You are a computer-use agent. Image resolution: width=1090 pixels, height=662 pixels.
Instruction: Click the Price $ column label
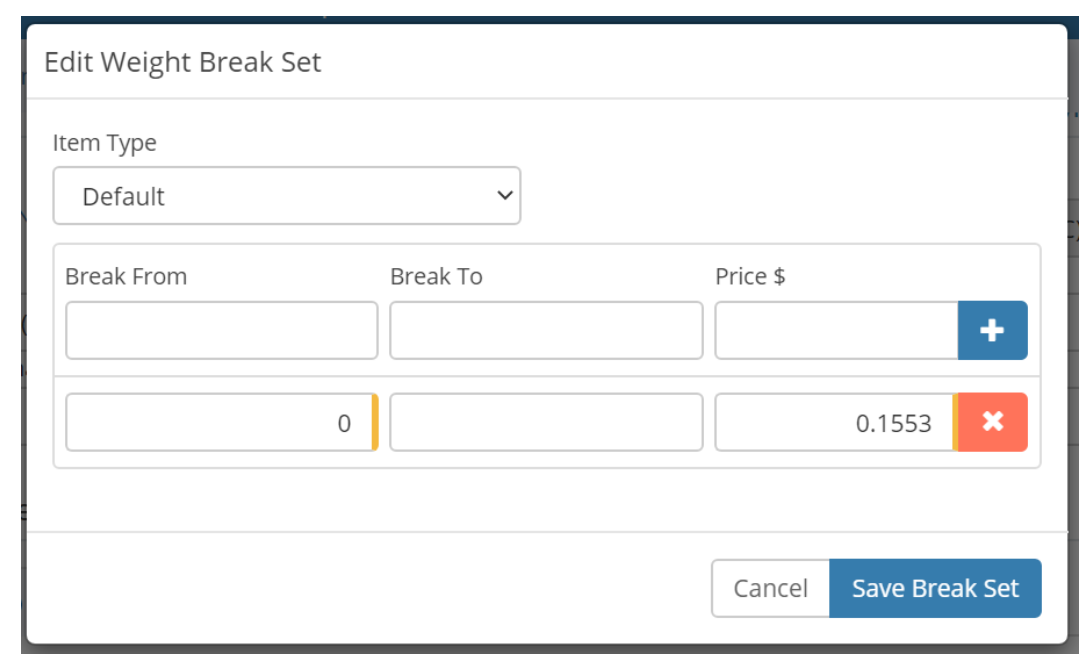click(750, 277)
